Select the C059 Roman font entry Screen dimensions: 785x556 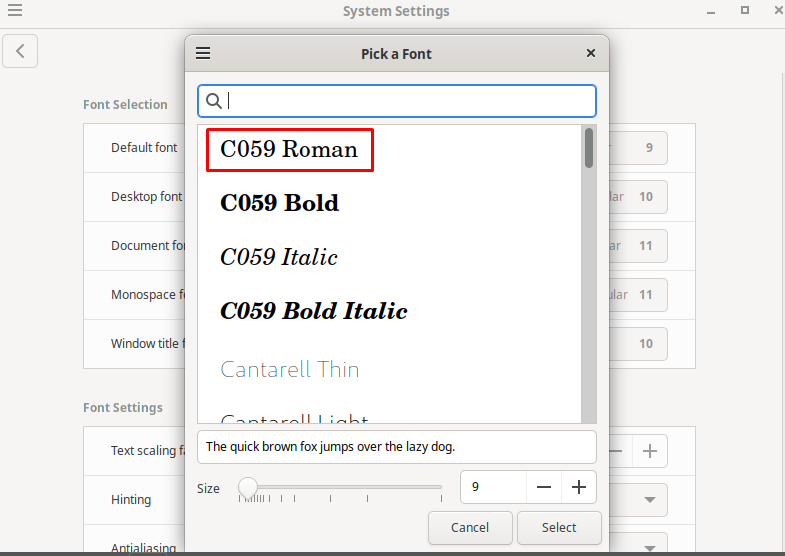289,150
